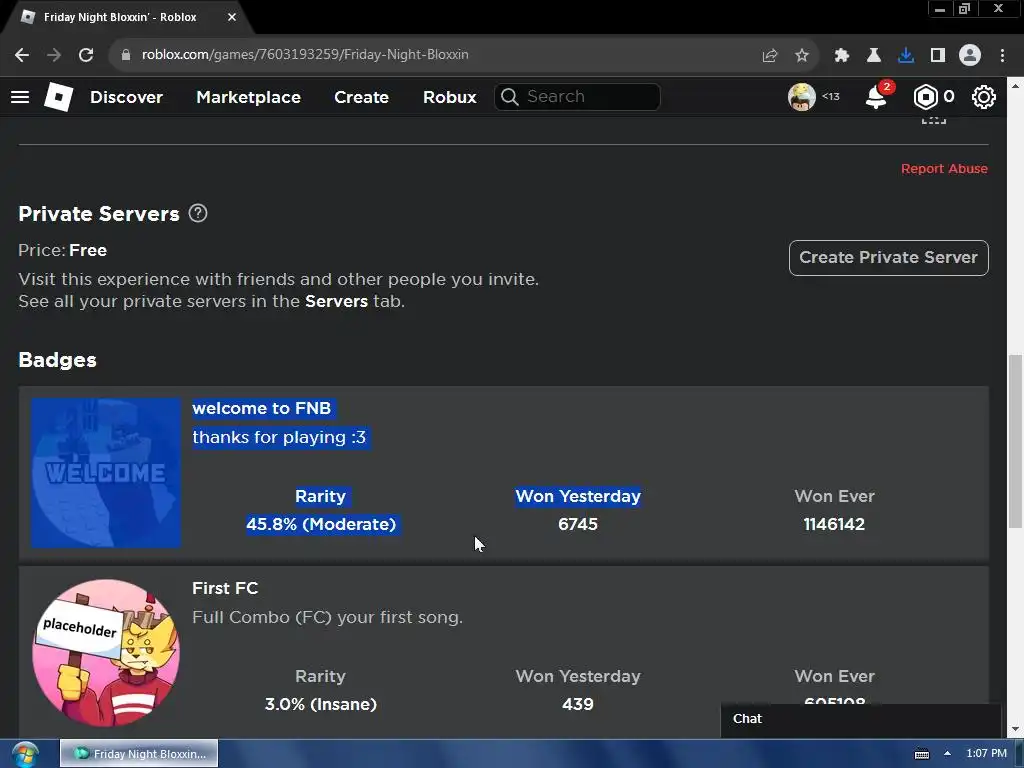Open the Robux balance icon
The height and width of the screenshot is (768, 1024).
(x=925, y=97)
